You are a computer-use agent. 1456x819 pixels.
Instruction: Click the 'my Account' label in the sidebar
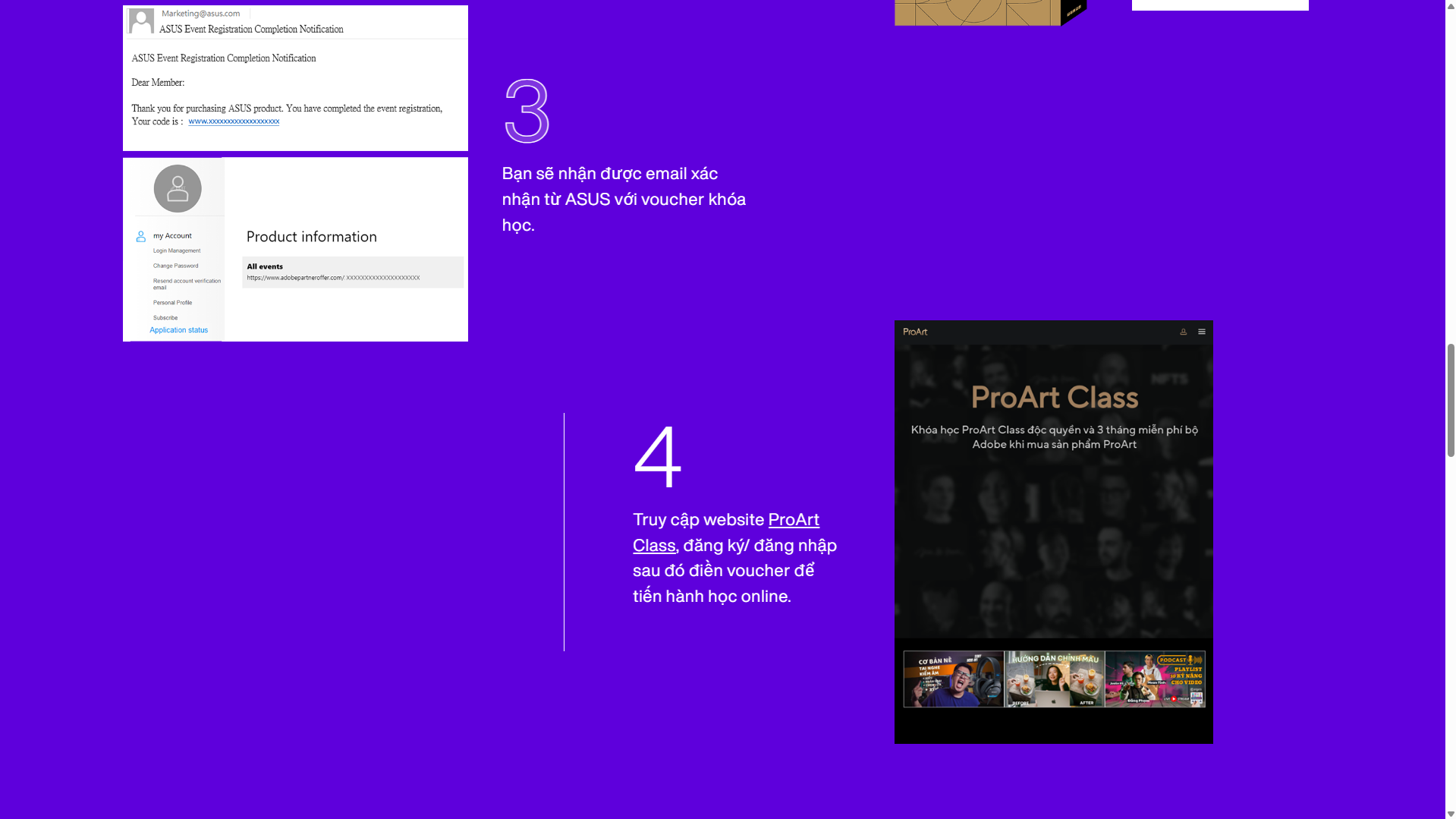172,236
